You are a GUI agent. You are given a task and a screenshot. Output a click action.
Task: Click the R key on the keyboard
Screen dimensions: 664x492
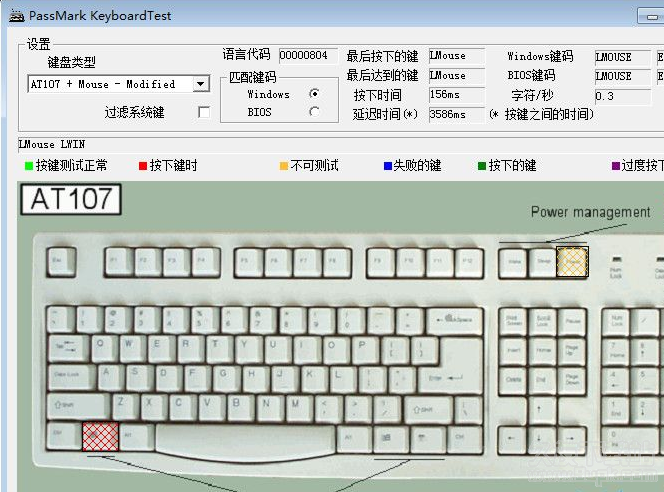[191, 348]
